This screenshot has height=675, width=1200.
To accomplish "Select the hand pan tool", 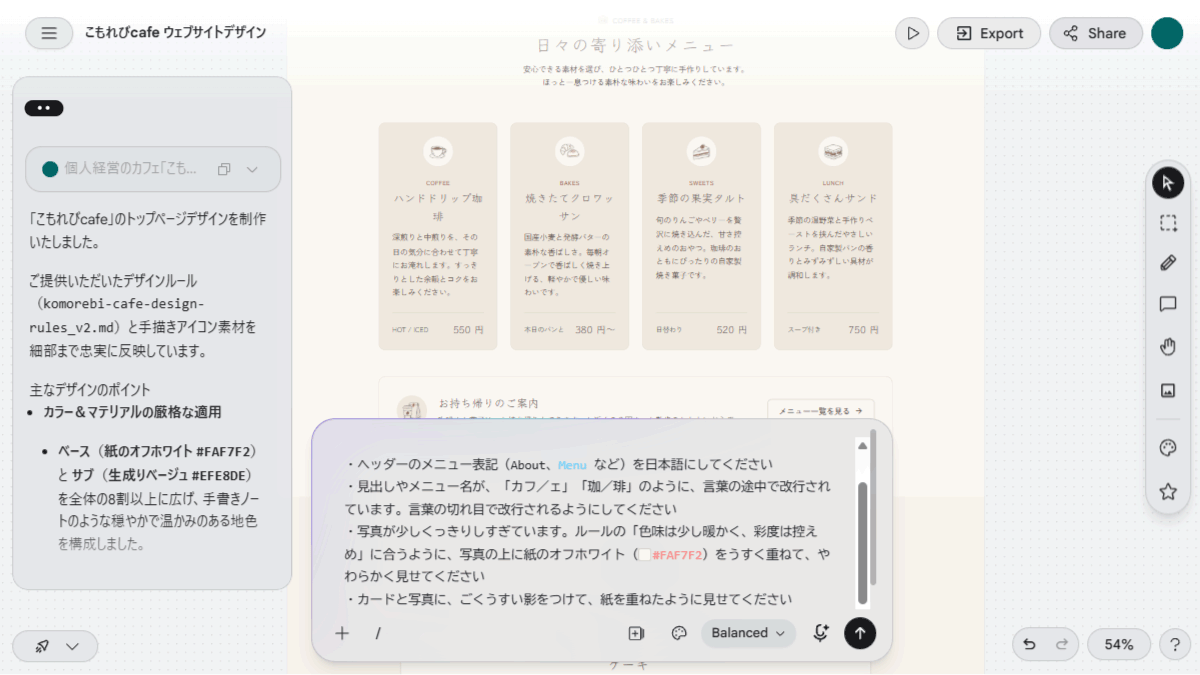I will tap(1167, 347).
